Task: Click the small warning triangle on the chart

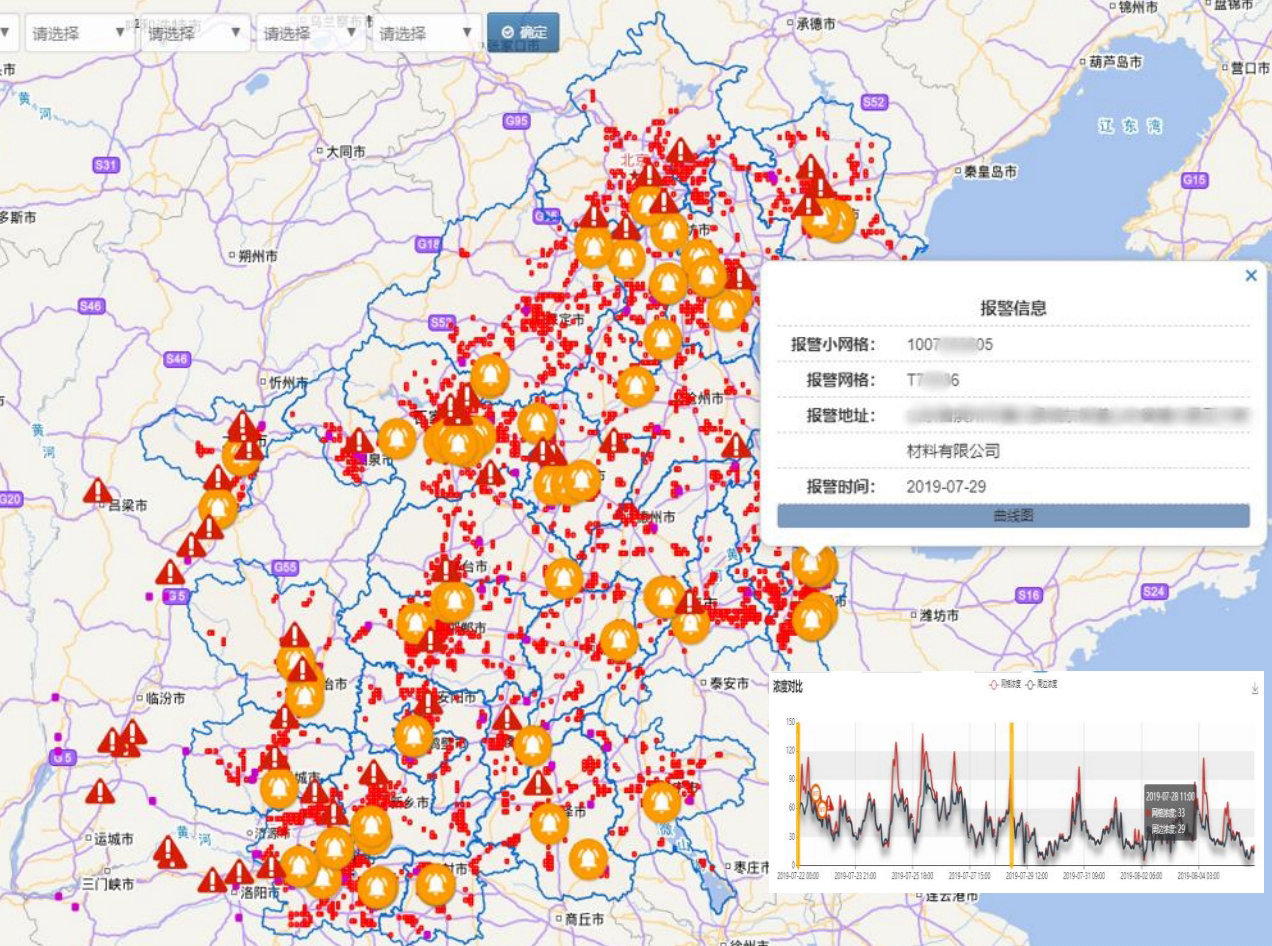Action: (829, 802)
